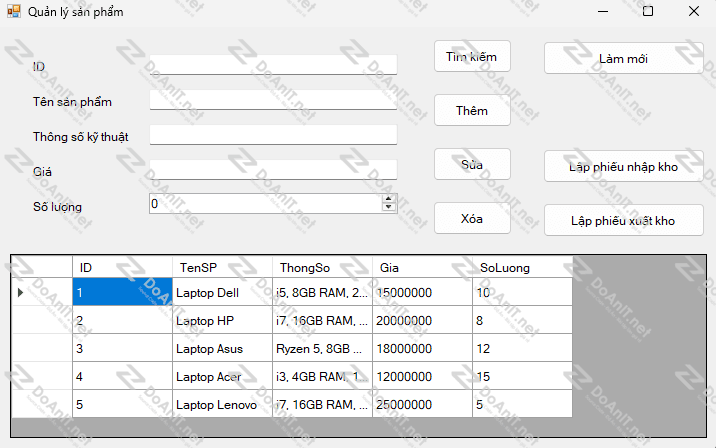Click the Tìm kiếm search button
Screen dimensions: 716x448
[x=472, y=57]
